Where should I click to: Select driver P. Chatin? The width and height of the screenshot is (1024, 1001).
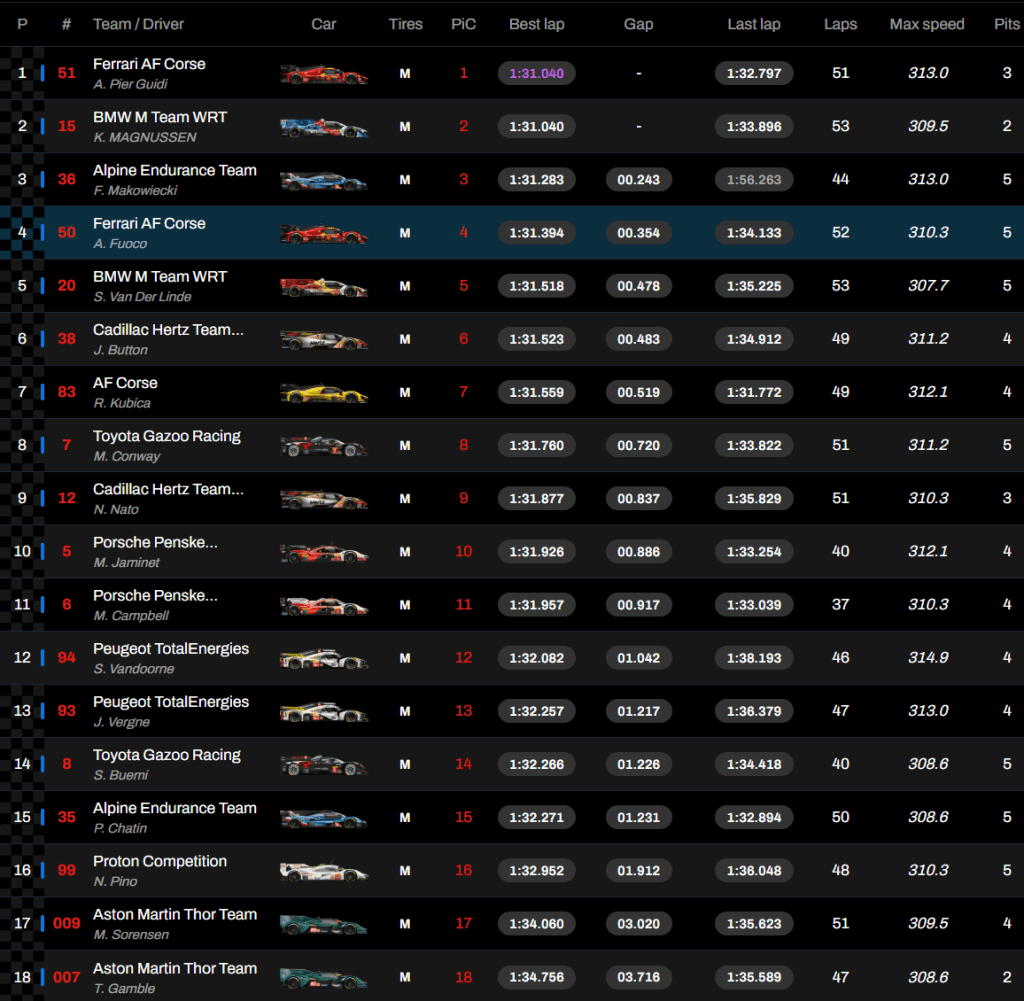pyautogui.click(x=120, y=829)
